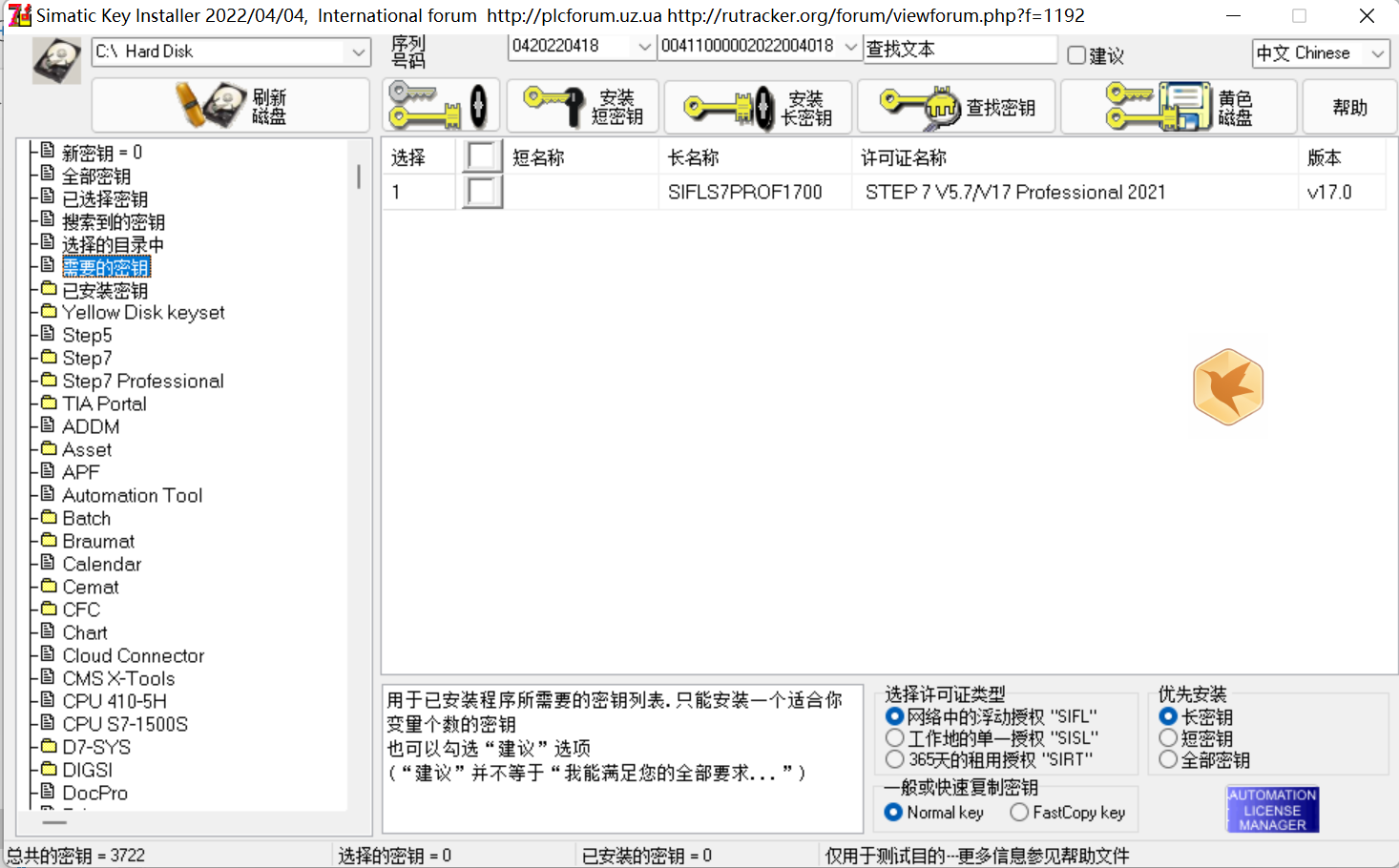Click the find key button
Viewport: 1399px width, 868px height.
[955, 105]
